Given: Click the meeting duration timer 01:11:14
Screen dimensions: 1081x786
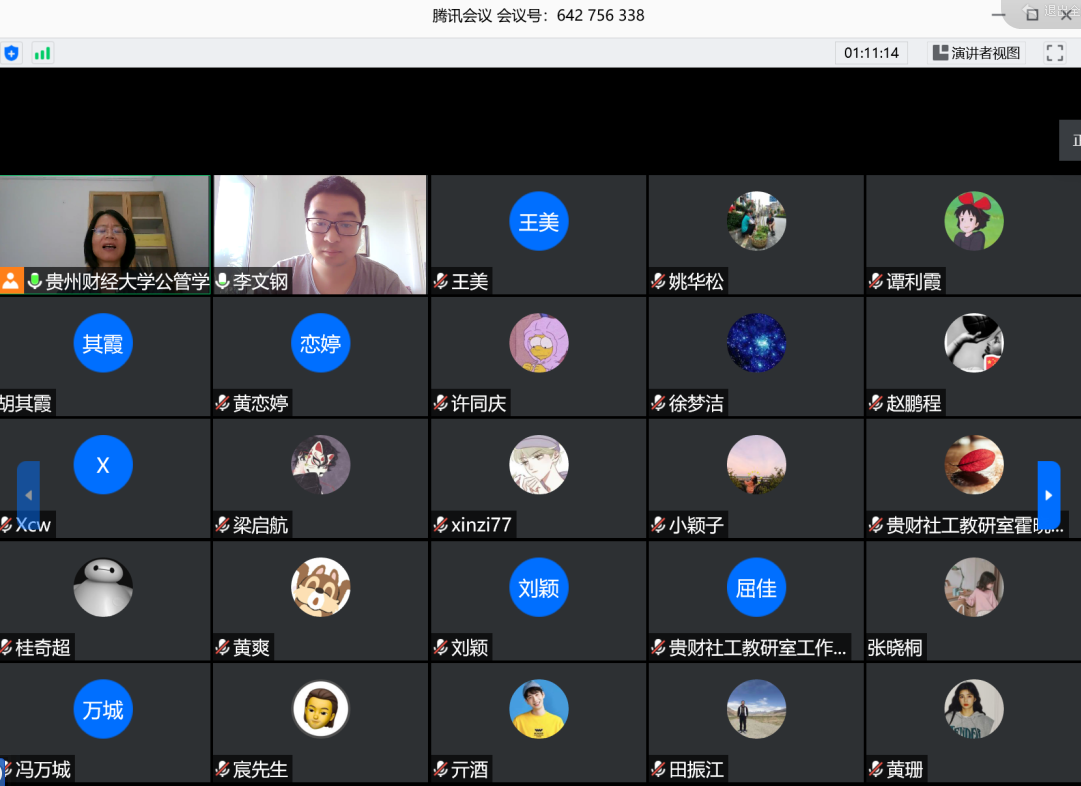Looking at the screenshot, I should click(871, 53).
